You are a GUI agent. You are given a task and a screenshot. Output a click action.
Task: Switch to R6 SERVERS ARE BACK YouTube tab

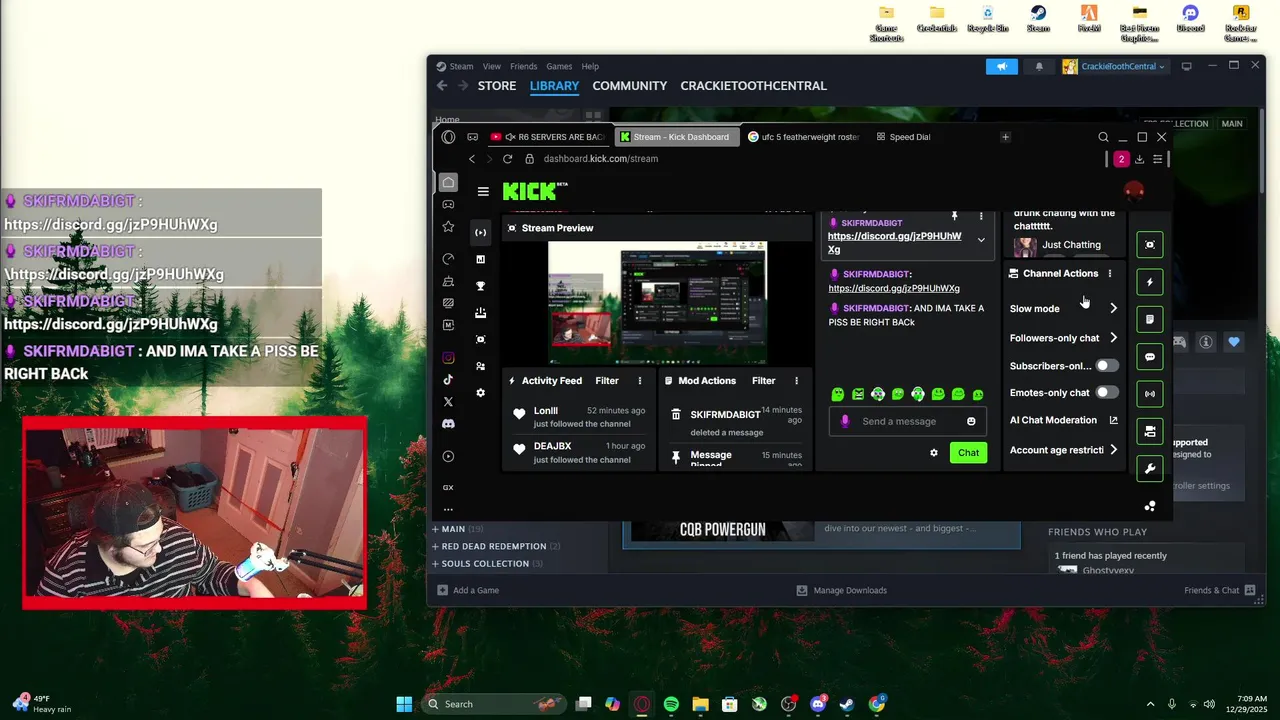pos(548,137)
